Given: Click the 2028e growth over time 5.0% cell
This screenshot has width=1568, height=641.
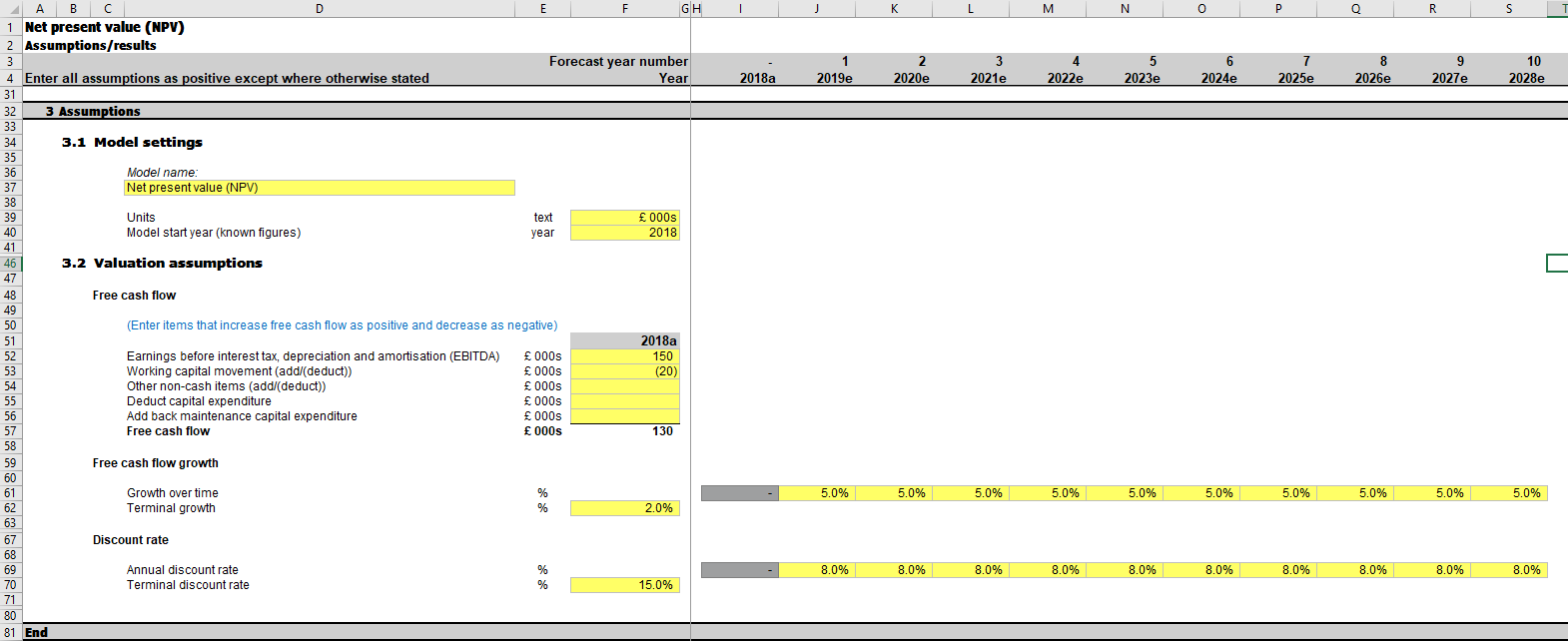Looking at the screenshot, I should coord(1509,493).
